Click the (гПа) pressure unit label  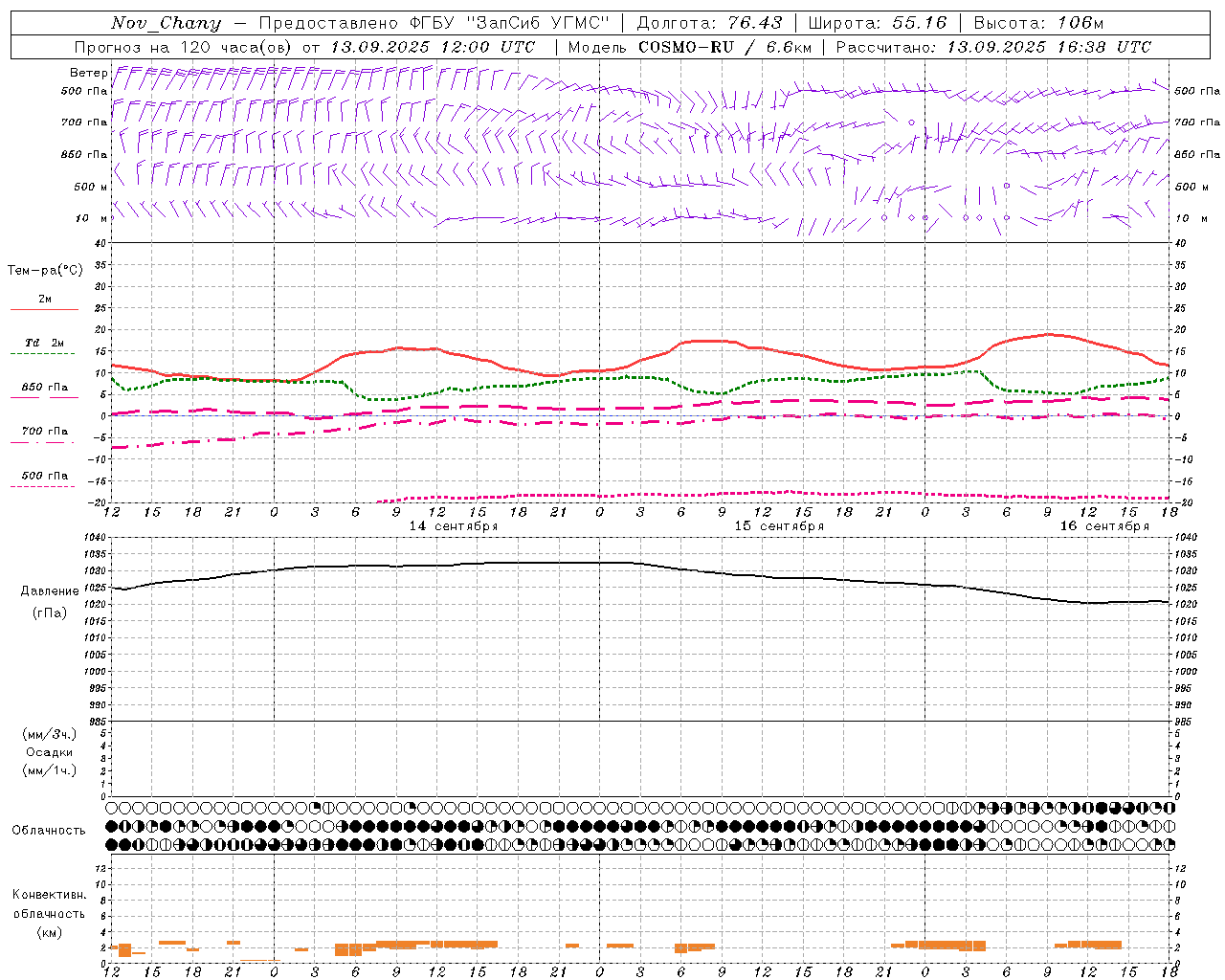50,613
